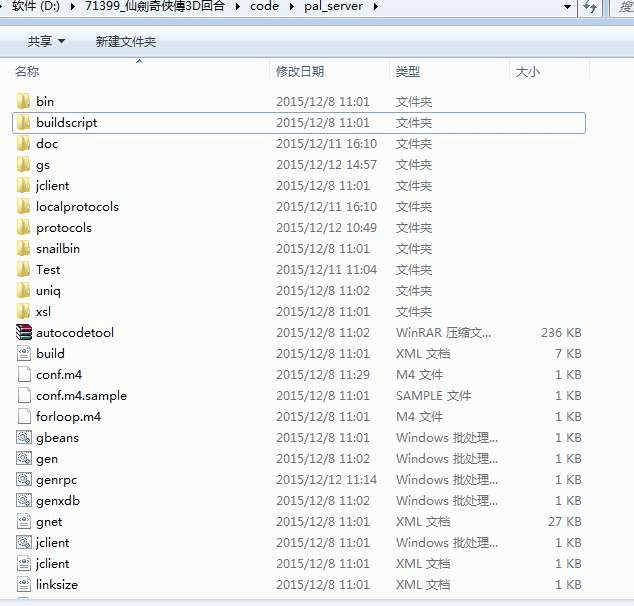The image size is (634, 606).
Task: Click the 236 KB size value
Action: point(561,332)
